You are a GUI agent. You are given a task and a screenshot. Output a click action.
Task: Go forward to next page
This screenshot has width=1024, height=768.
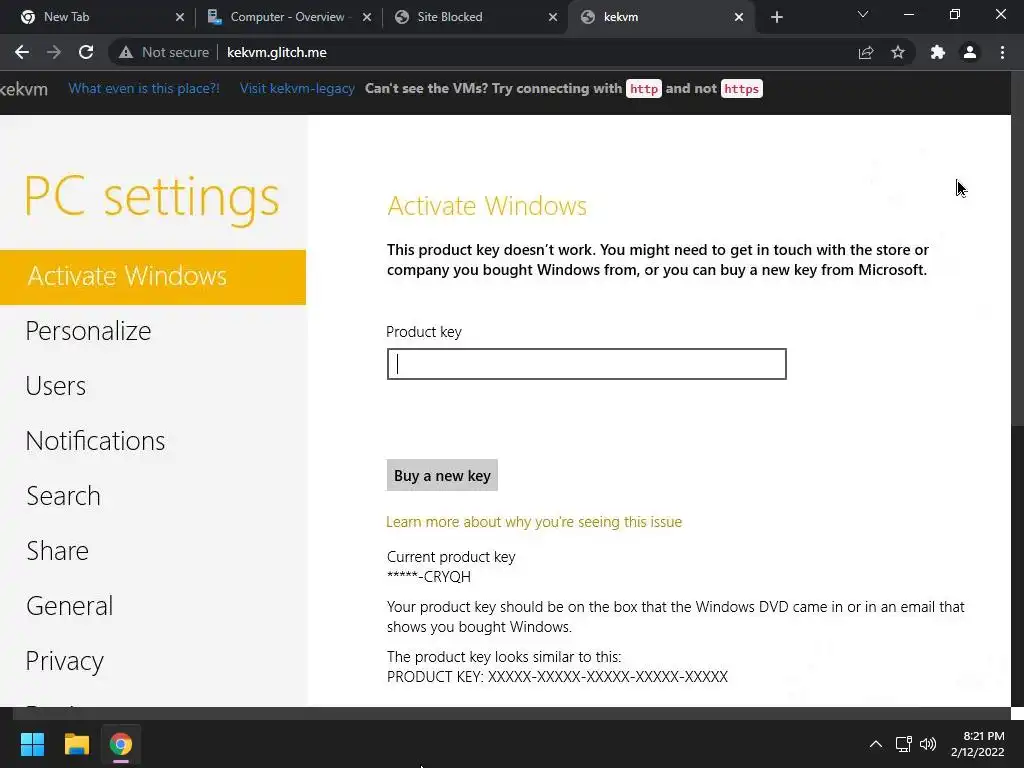click(54, 52)
